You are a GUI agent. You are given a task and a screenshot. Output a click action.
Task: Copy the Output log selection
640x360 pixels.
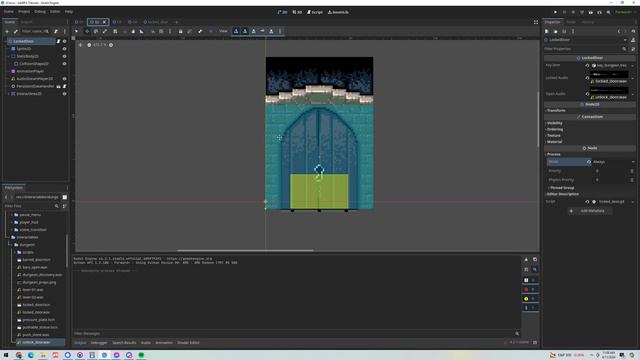[x=535, y=260]
